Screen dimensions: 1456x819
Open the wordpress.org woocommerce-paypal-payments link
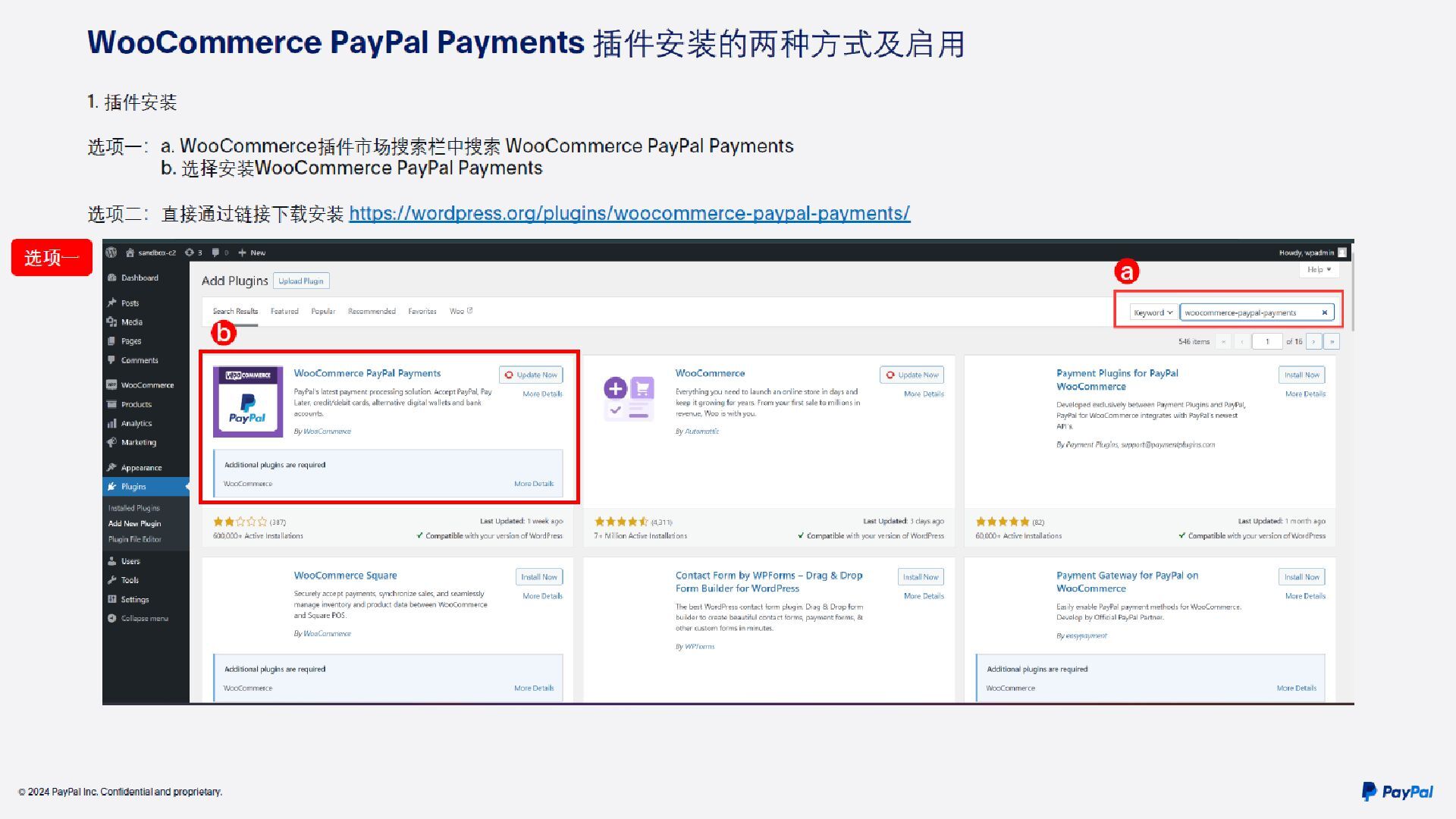tap(629, 214)
